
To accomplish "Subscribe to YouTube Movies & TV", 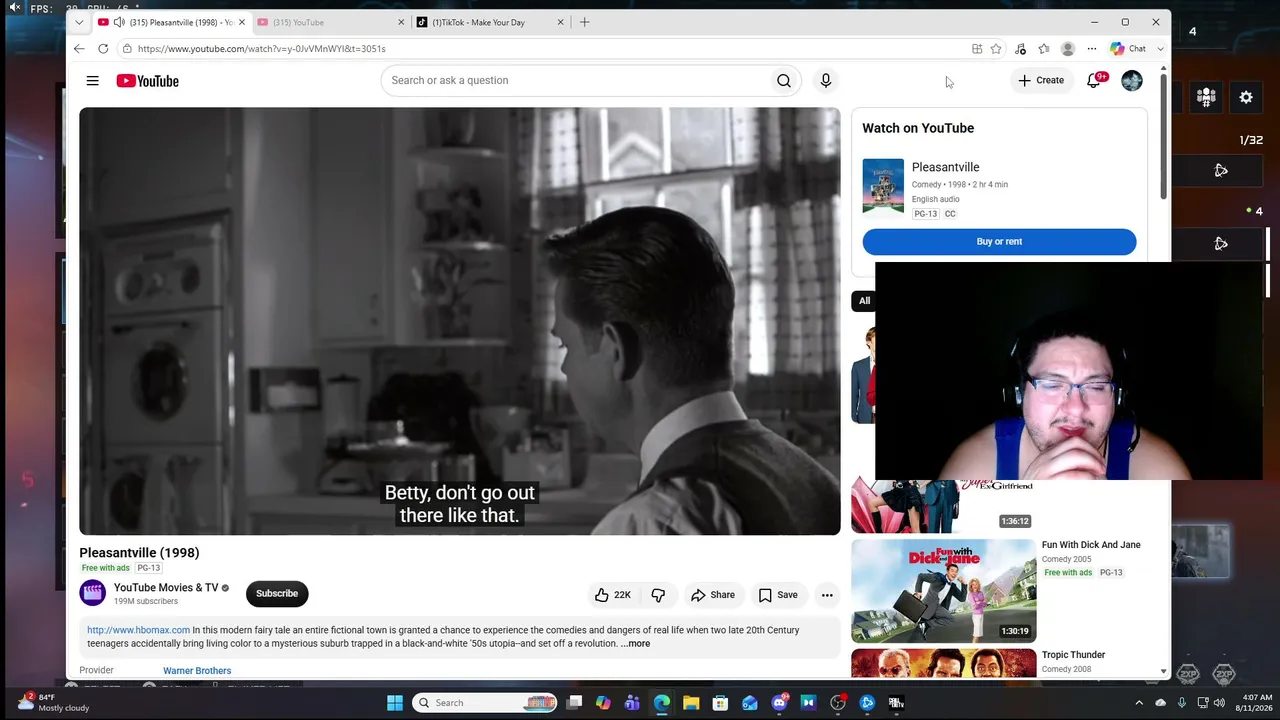I will (277, 594).
